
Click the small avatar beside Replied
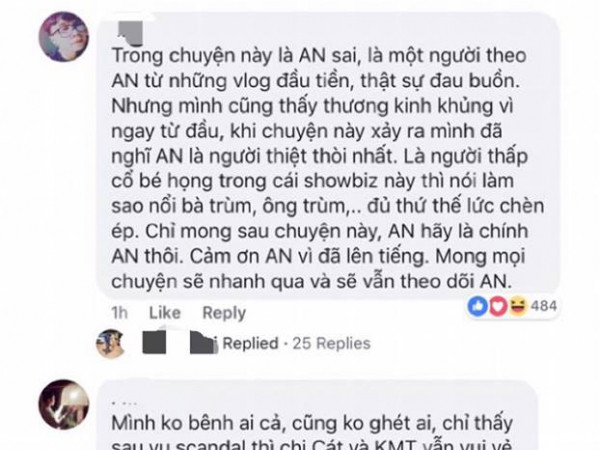point(111,343)
